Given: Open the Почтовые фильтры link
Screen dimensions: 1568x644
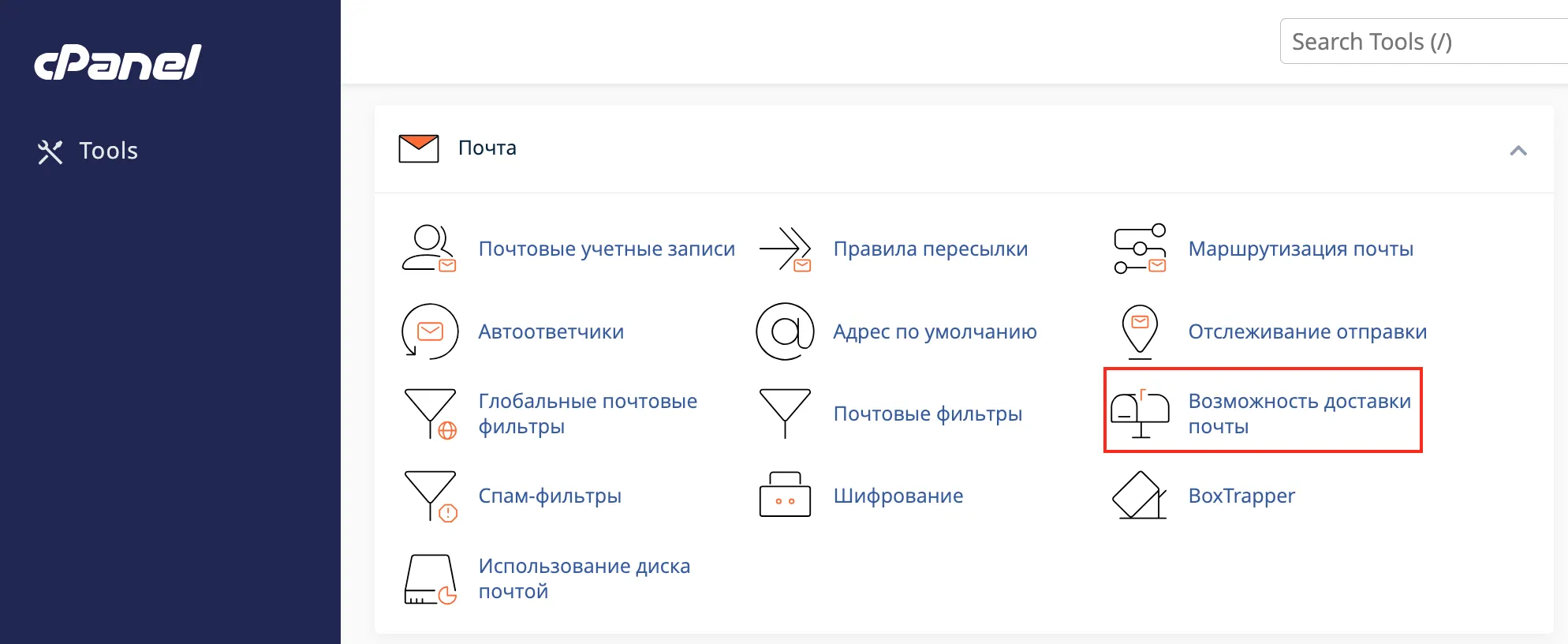Looking at the screenshot, I should click(x=928, y=413).
